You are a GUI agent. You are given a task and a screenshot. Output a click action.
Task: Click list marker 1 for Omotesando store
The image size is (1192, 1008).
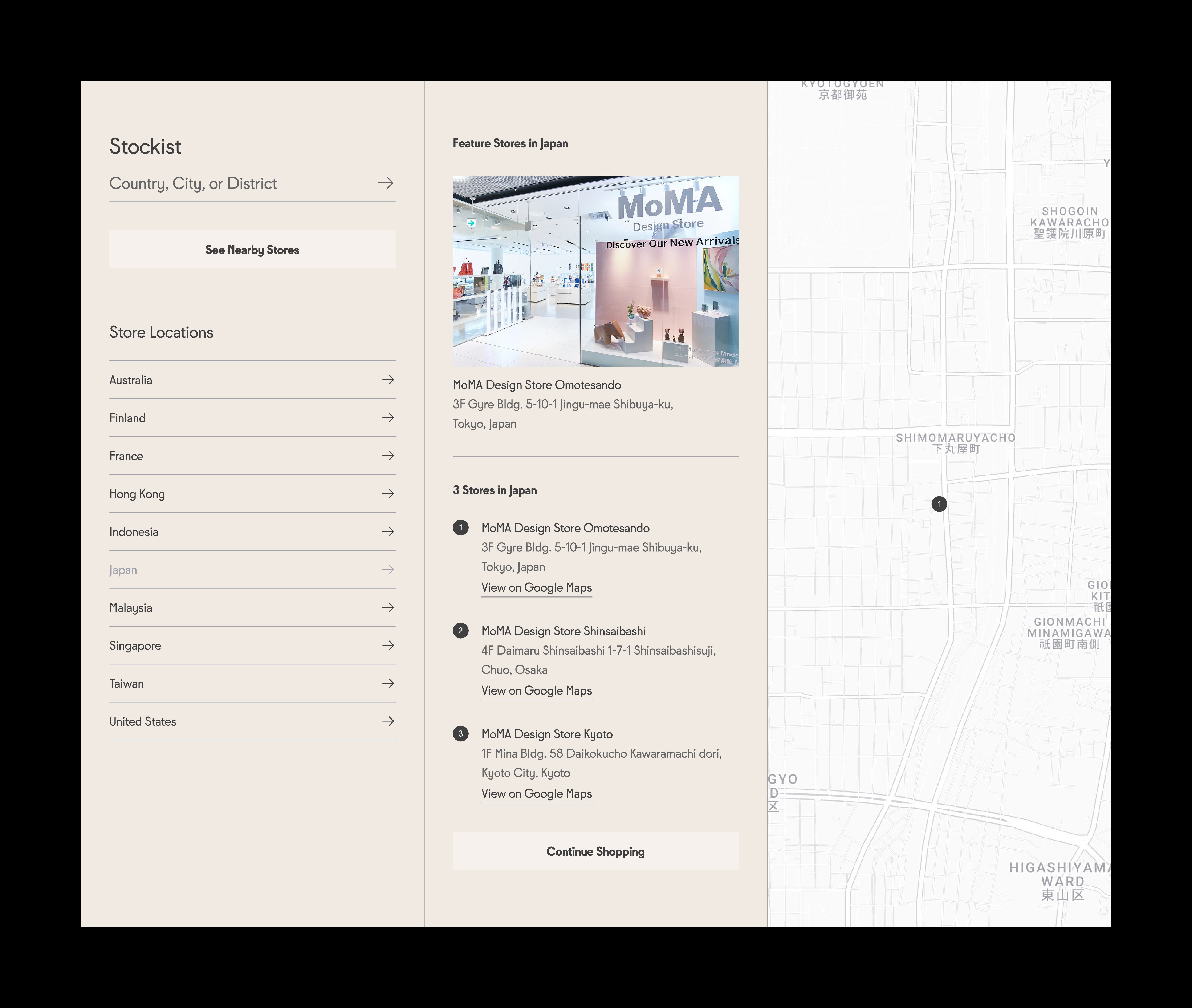pyautogui.click(x=460, y=527)
